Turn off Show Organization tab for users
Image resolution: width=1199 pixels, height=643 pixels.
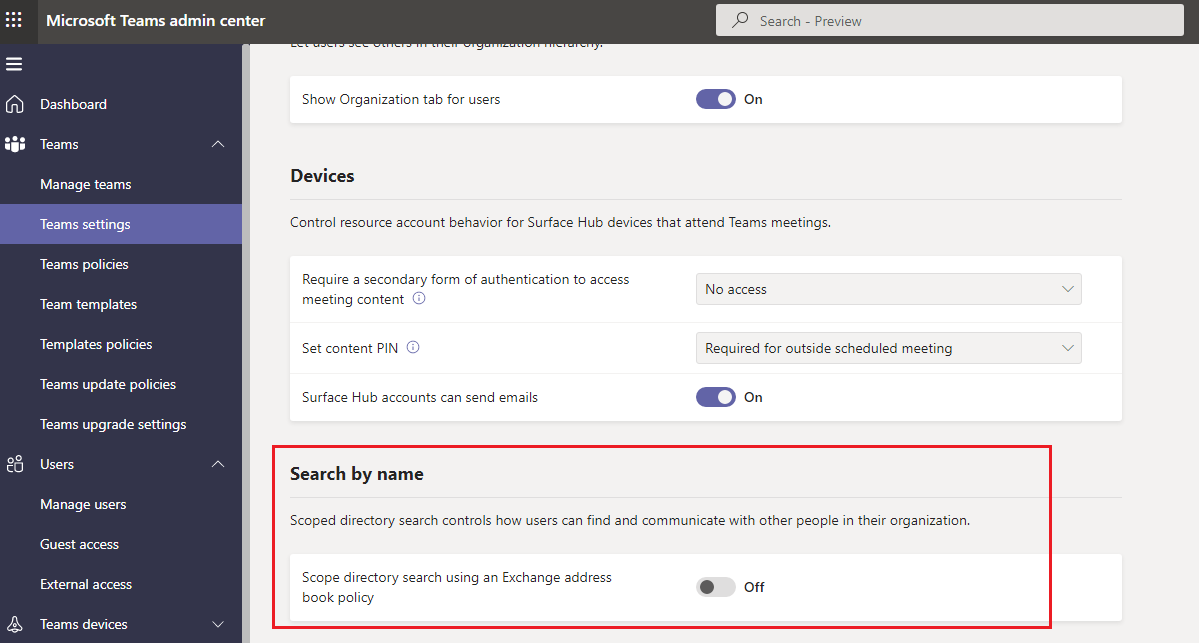click(715, 99)
